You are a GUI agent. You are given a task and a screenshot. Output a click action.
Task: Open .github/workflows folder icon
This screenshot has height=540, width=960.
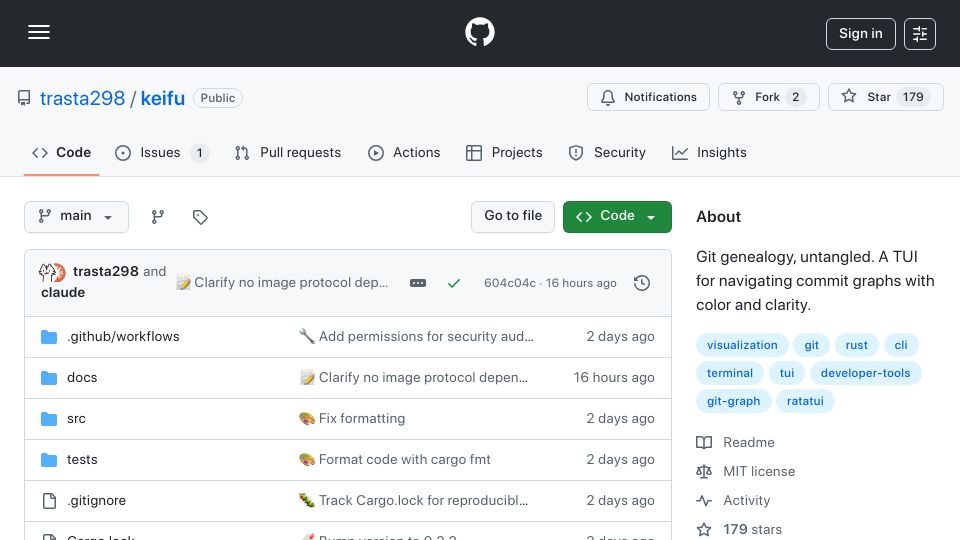[x=49, y=337]
